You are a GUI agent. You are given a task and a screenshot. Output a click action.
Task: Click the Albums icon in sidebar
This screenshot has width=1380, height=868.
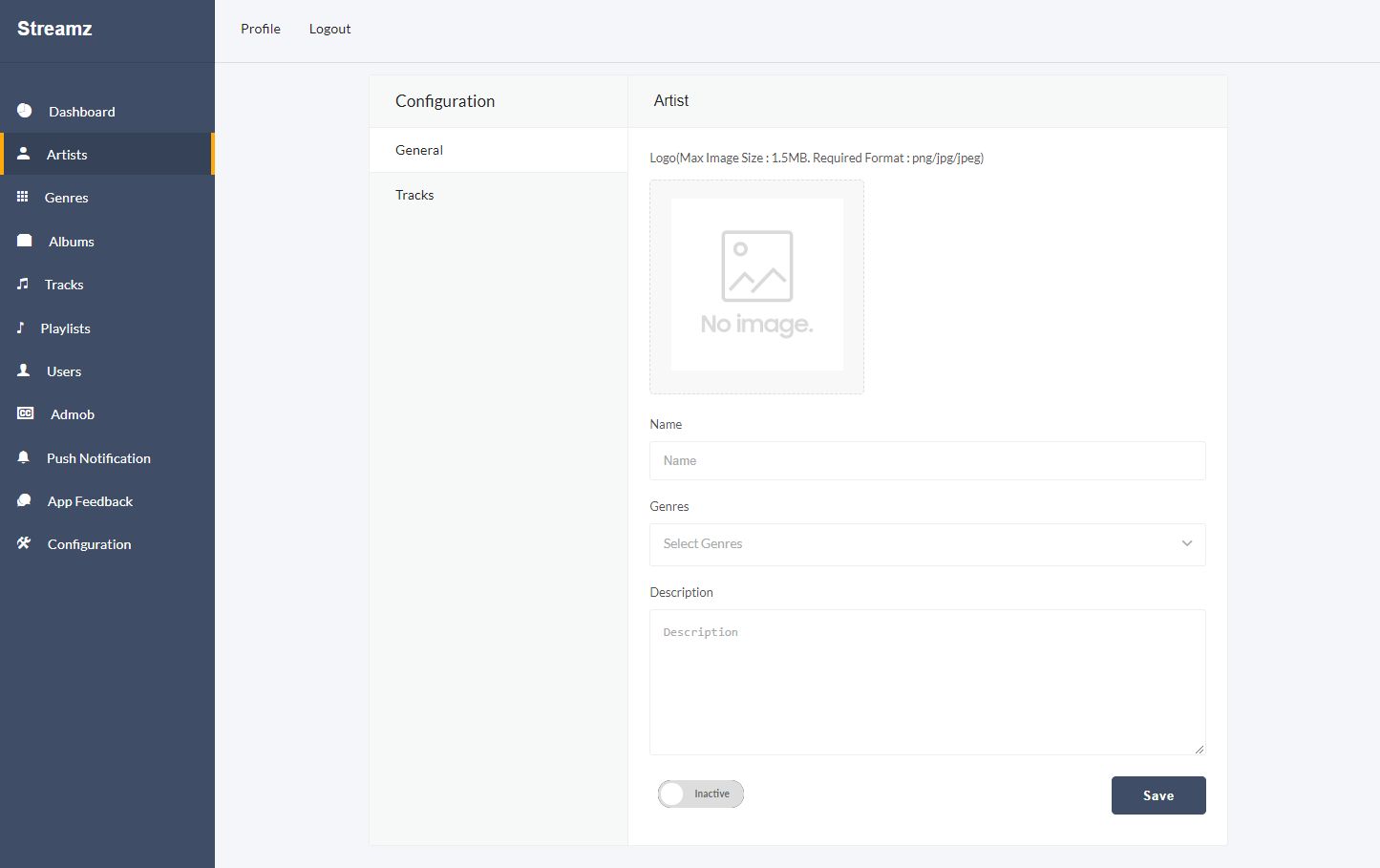point(25,241)
